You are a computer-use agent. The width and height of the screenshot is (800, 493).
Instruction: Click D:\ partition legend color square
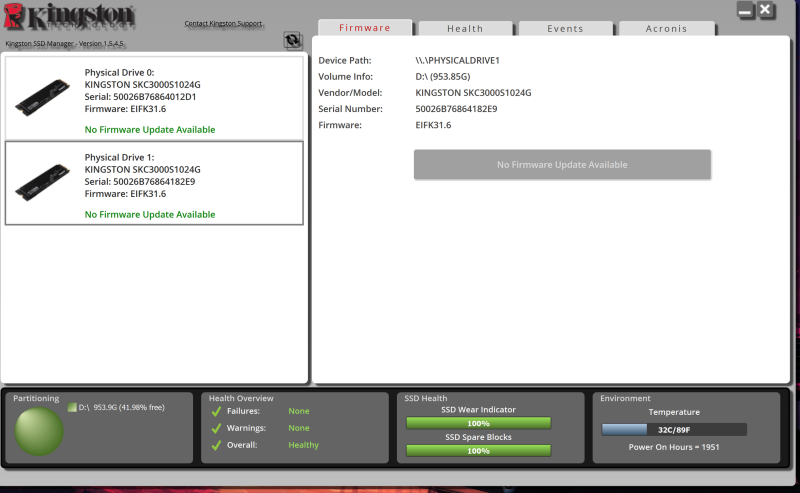pos(72,407)
